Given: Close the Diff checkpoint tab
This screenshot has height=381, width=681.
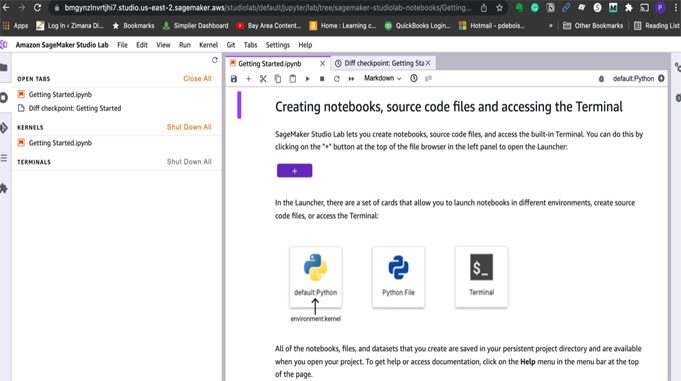Looking at the screenshot, I should [x=428, y=63].
